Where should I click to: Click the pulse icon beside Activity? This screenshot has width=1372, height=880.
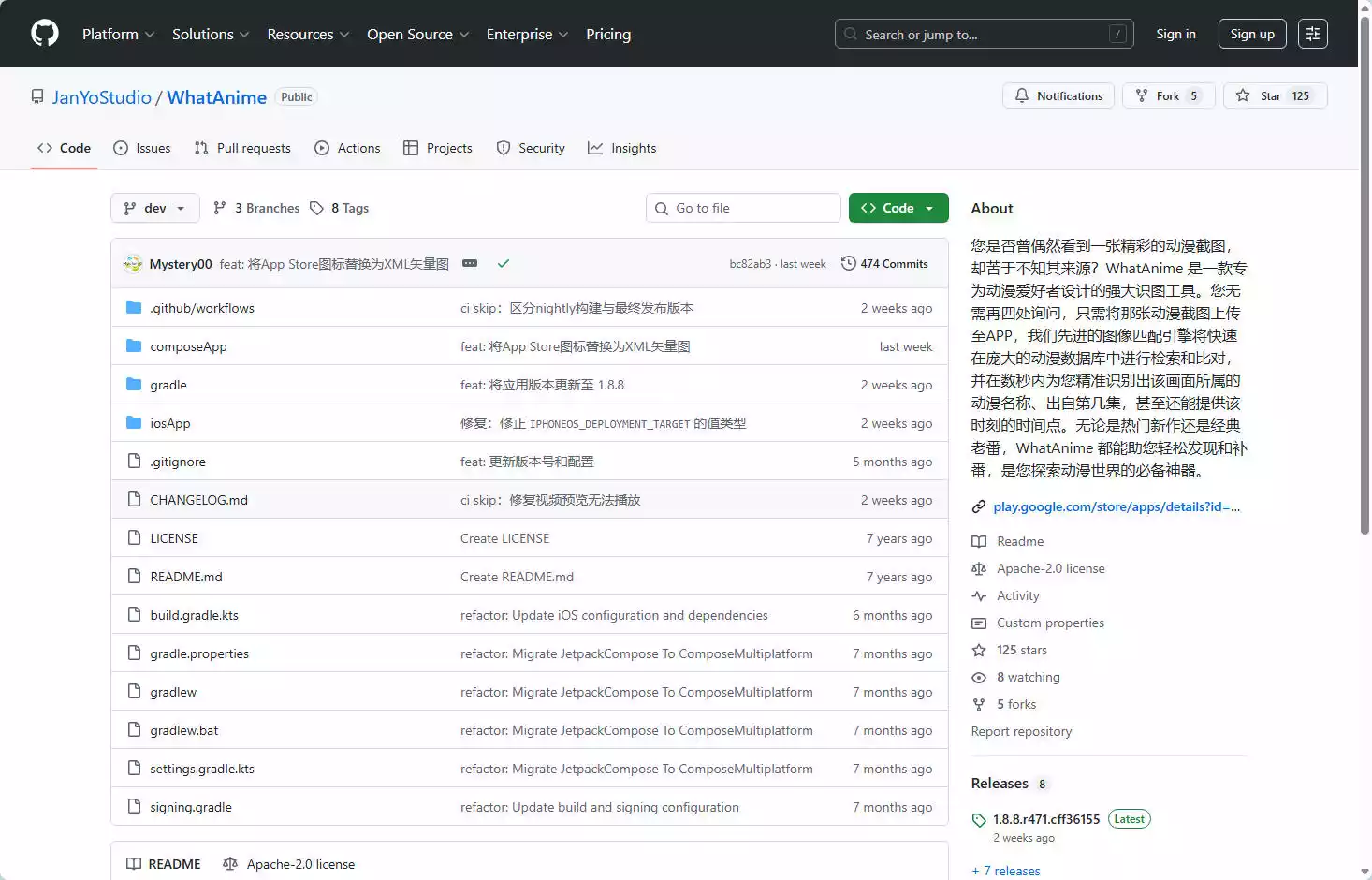(x=979, y=595)
